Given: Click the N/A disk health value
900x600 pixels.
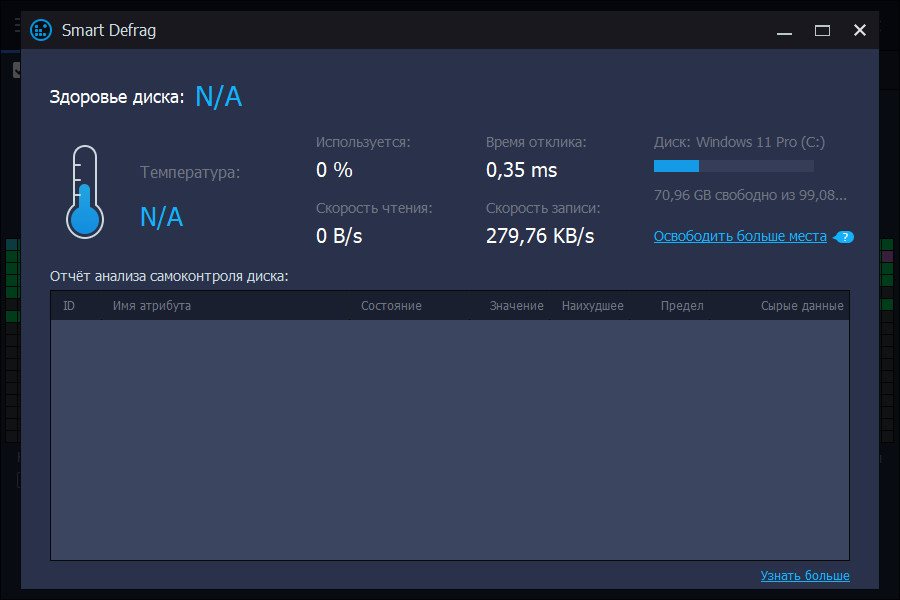Looking at the screenshot, I should pyautogui.click(x=219, y=96).
